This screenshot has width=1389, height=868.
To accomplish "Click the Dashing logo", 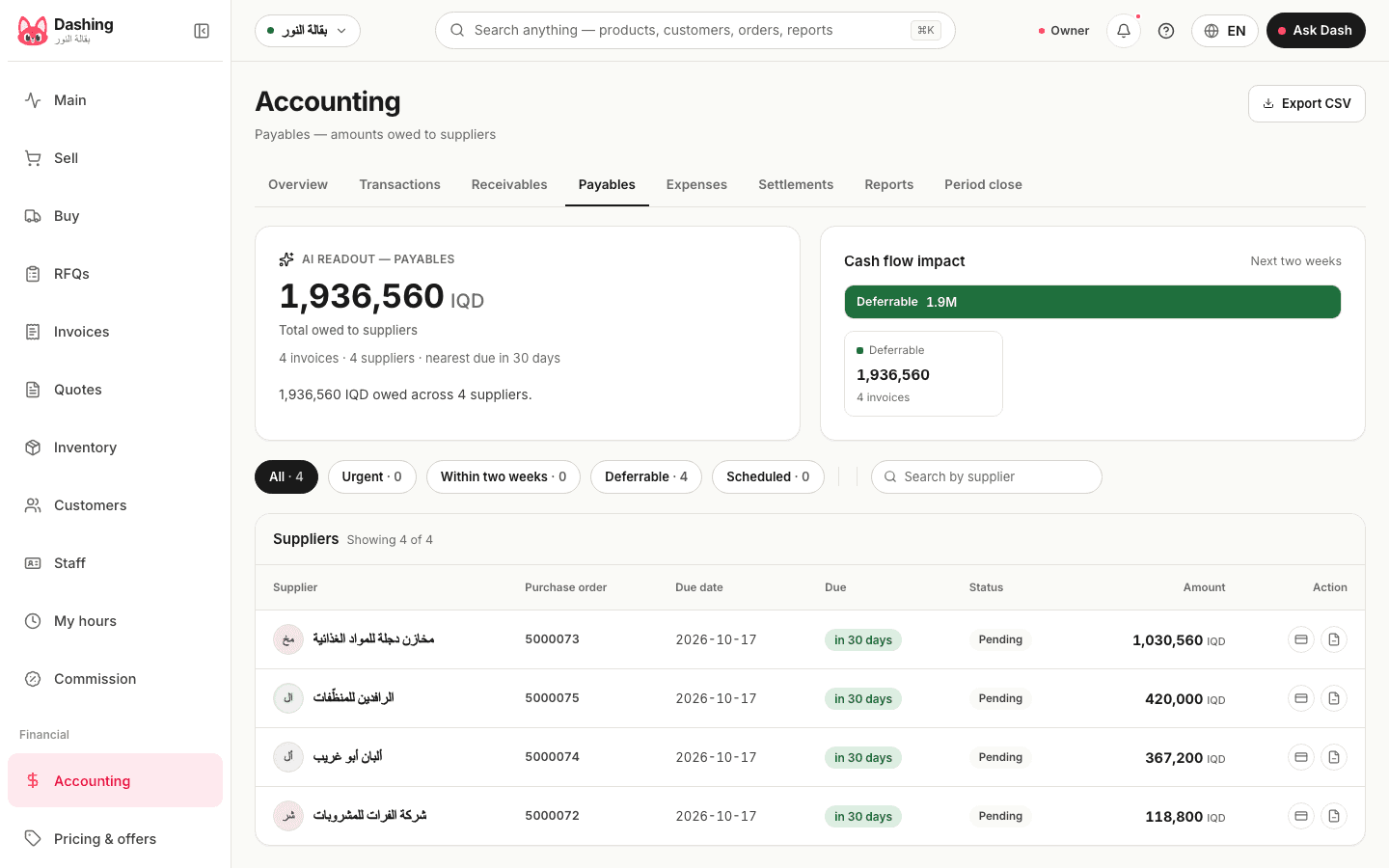I will pyautogui.click(x=33, y=31).
